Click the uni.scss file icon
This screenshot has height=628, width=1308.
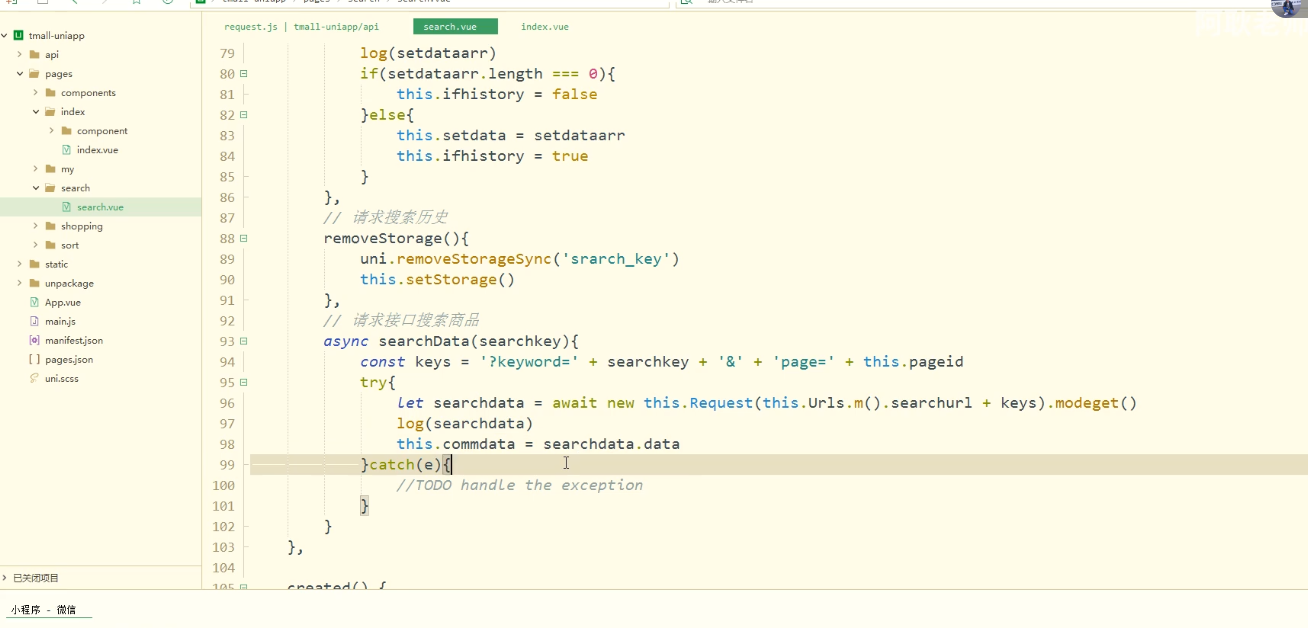(x=35, y=378)
